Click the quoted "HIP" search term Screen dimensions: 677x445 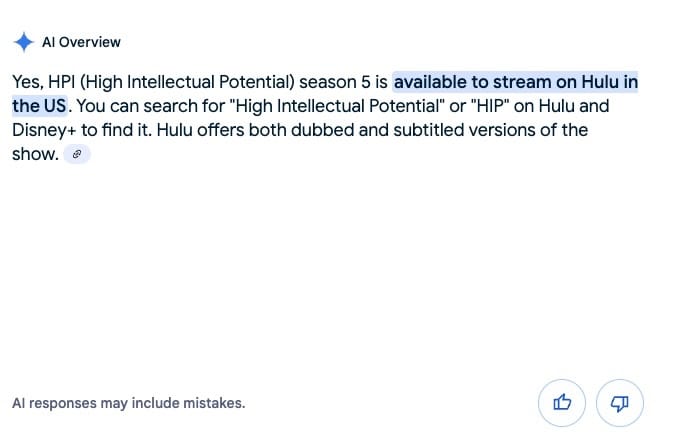tap(490, 106)
